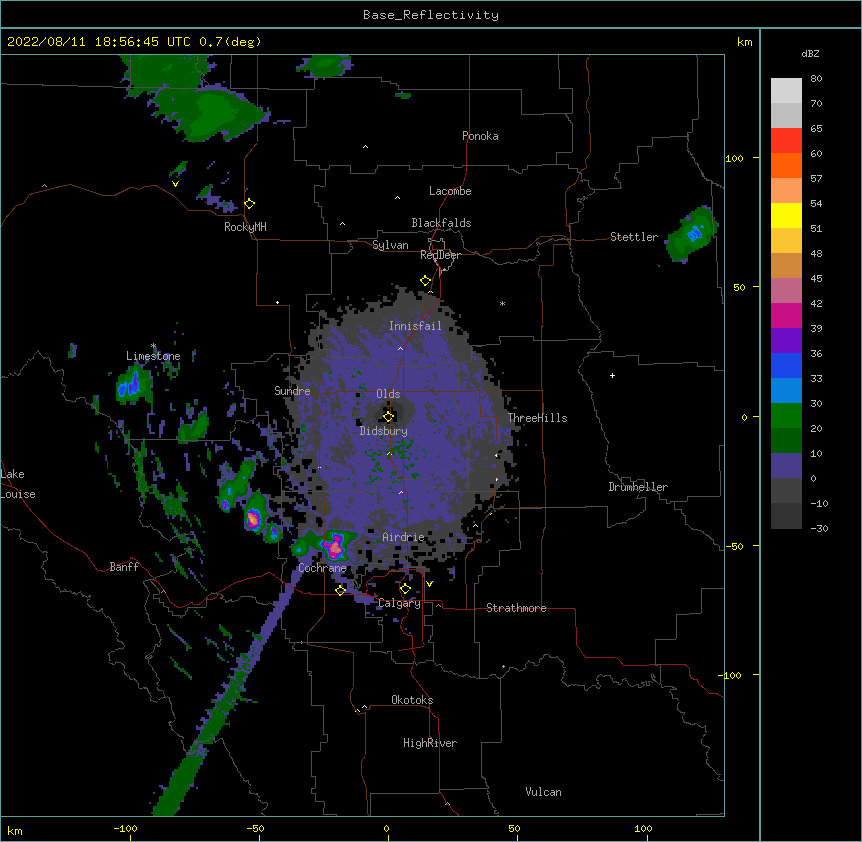Screen dimensions: 862x842
Task: Select the Limestone label
Action: pos(153,356)
